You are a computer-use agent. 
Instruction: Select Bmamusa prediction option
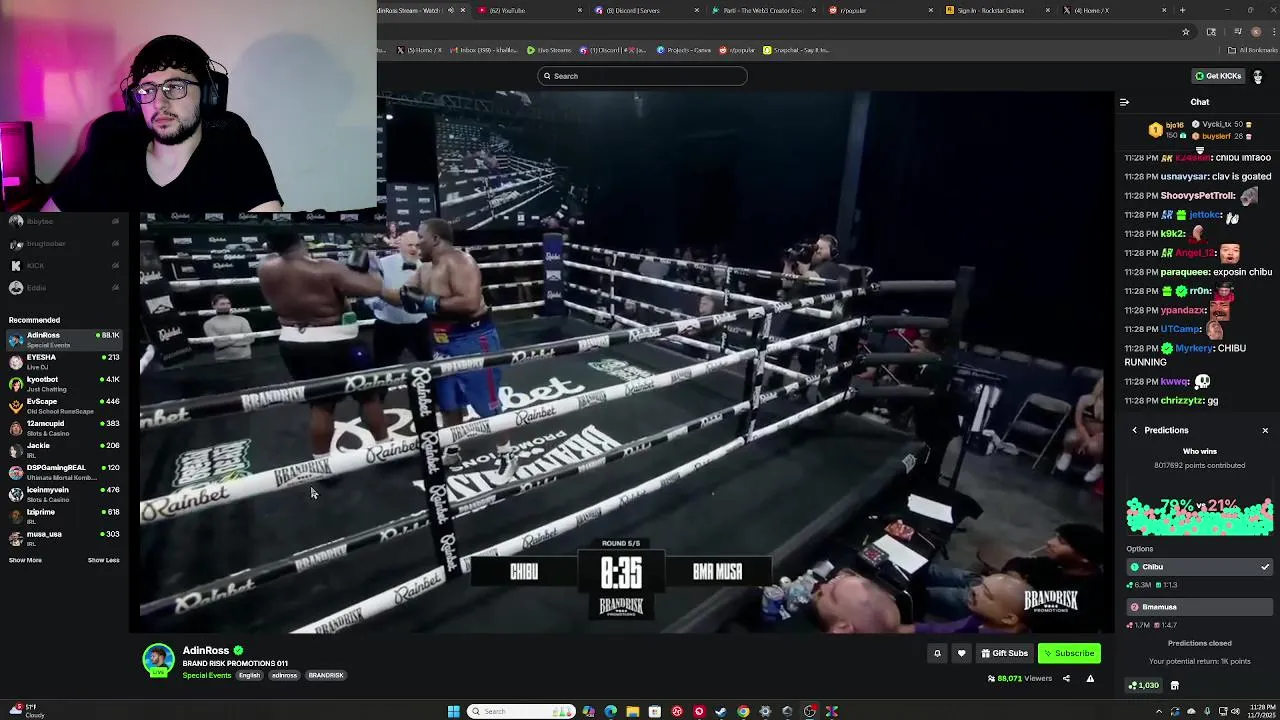pos(1199,607)
